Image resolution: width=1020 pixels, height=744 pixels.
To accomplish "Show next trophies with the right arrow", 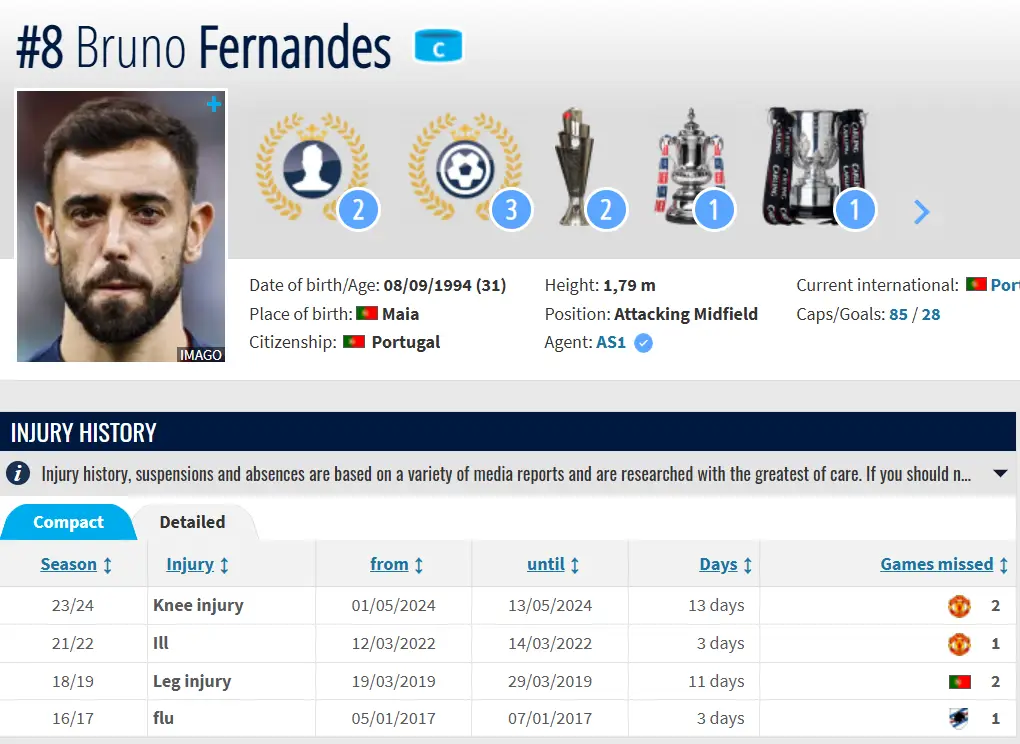I will coord(922,212).
